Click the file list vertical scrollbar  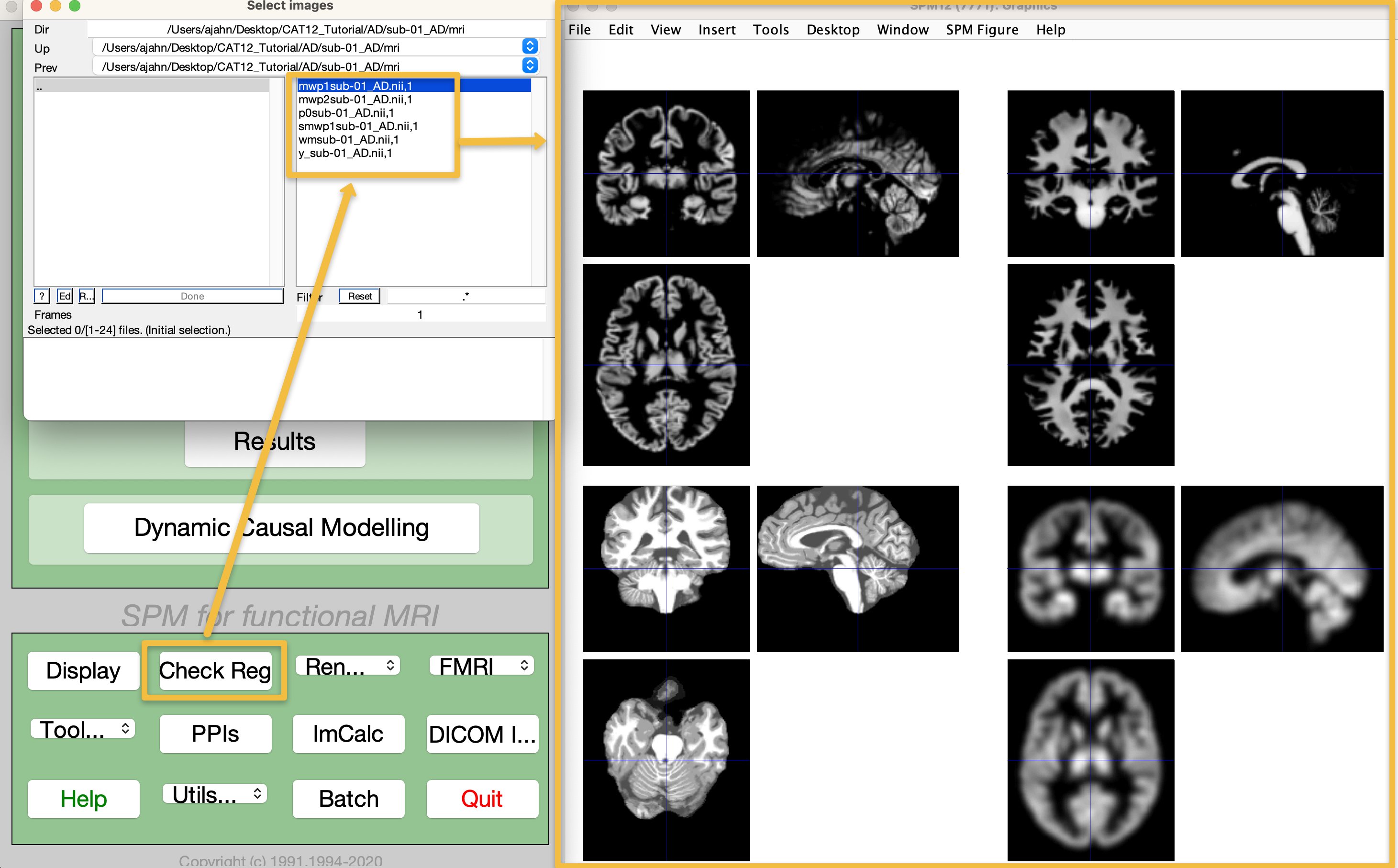tap(538, 182)
